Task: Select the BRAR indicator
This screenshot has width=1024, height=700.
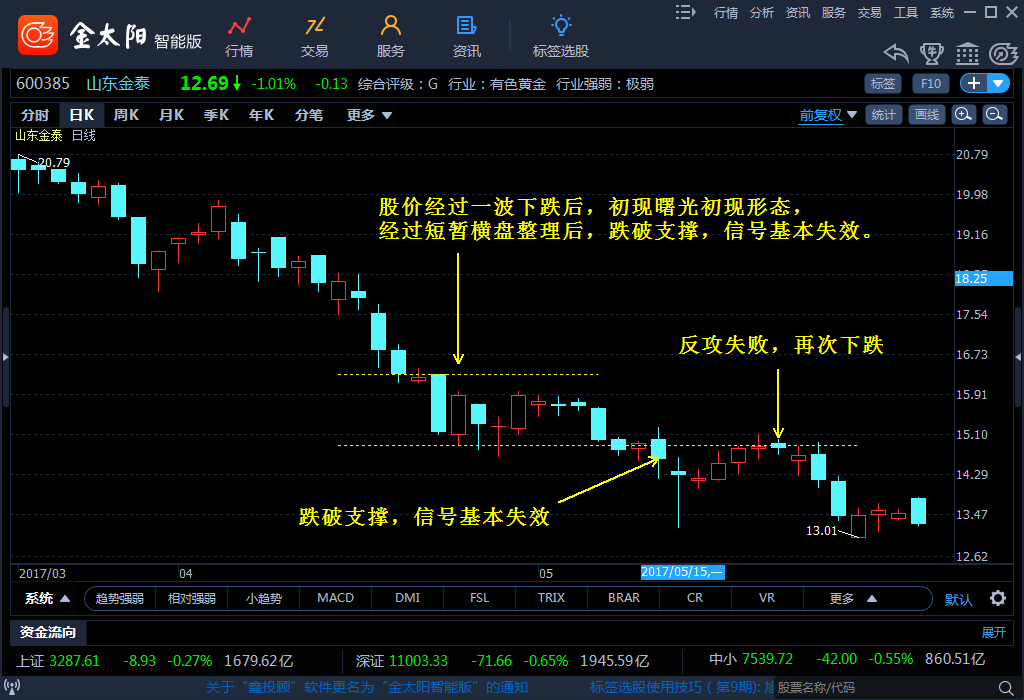Action: 624,599
